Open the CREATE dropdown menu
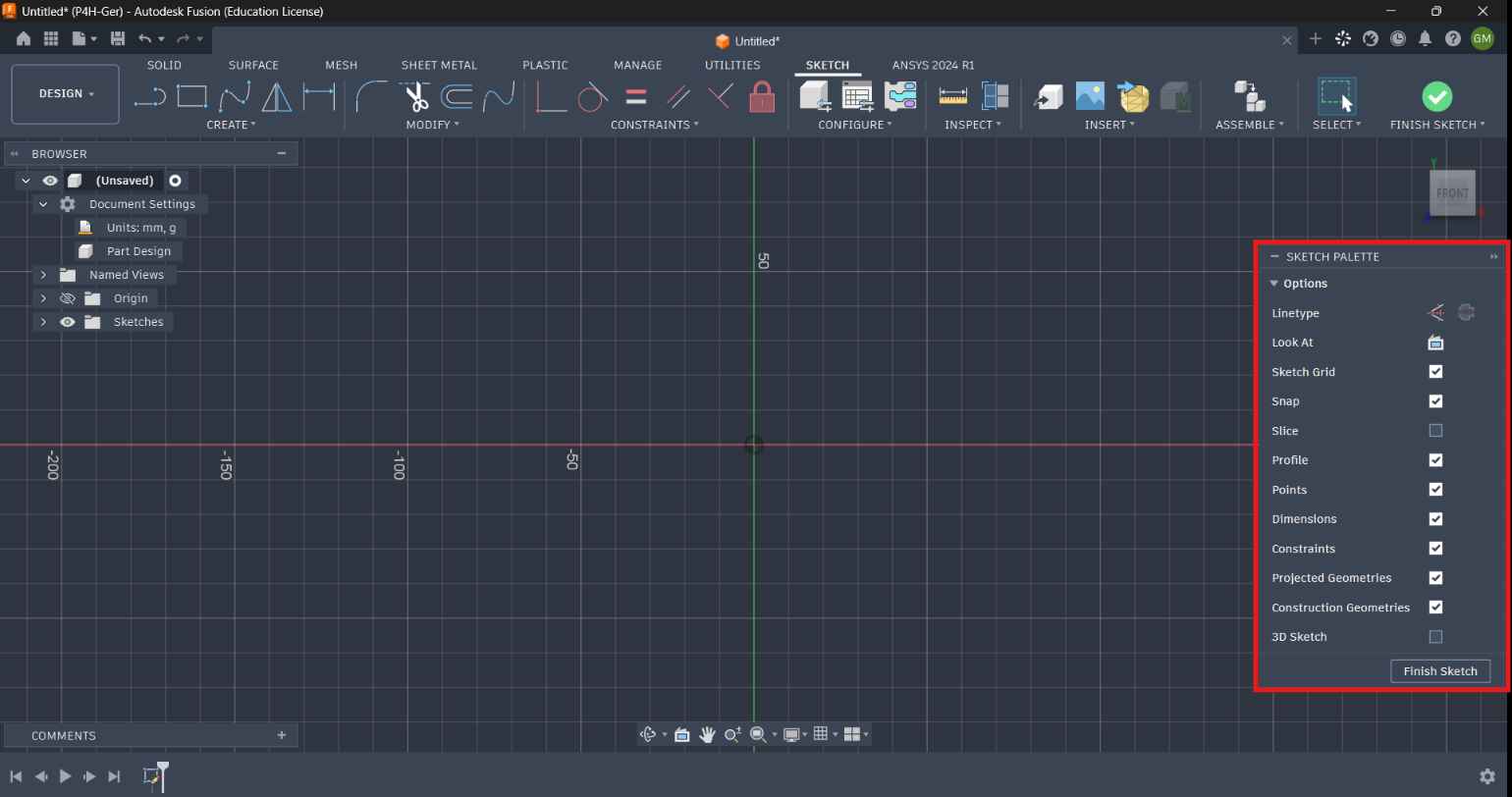 [x=231, y=125]
